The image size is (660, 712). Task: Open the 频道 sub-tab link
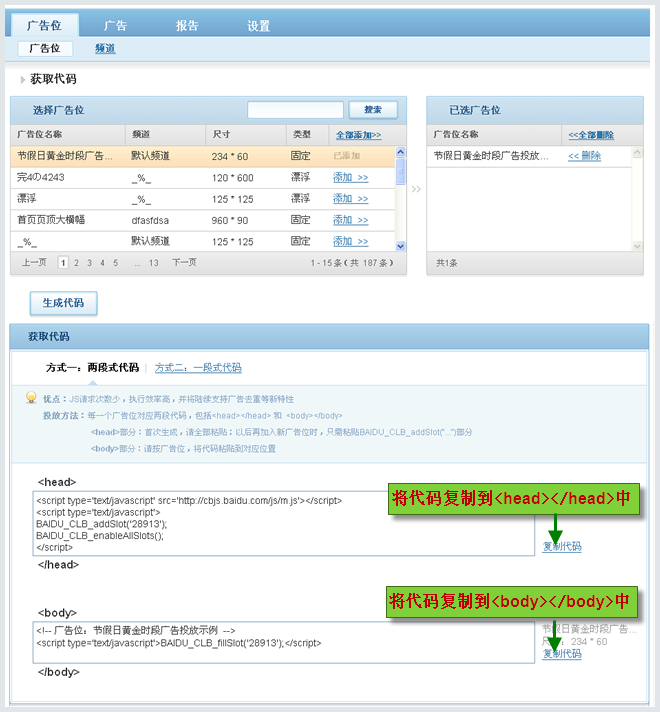105,48
